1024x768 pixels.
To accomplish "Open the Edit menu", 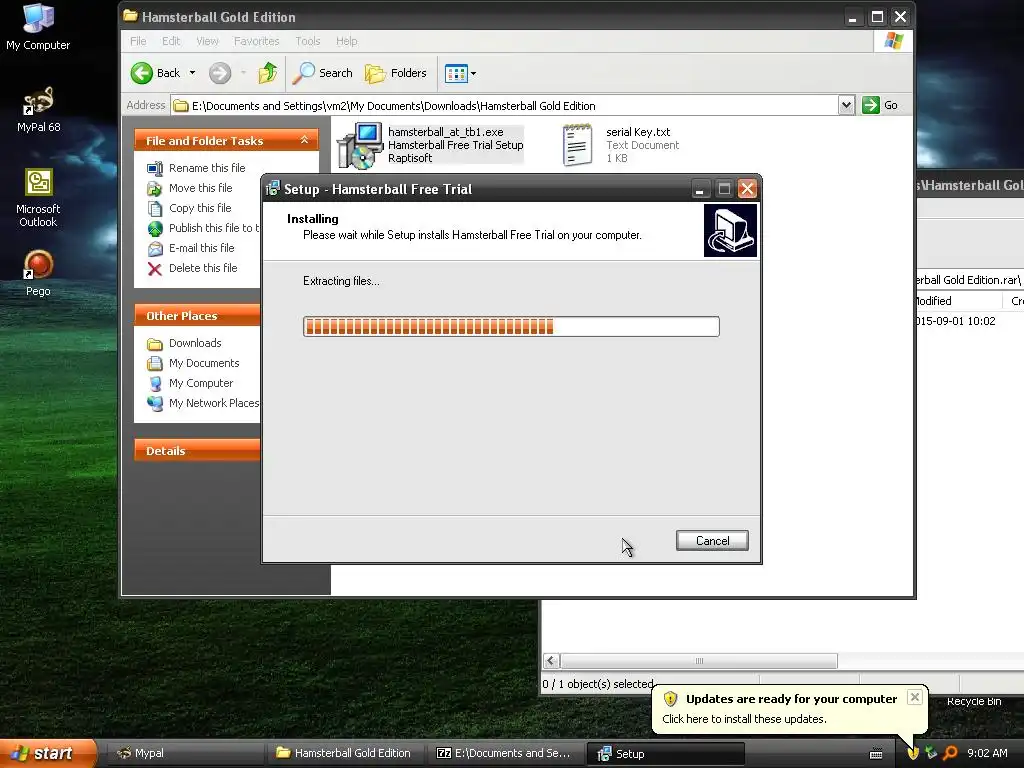I will click(x=171, y=41).
